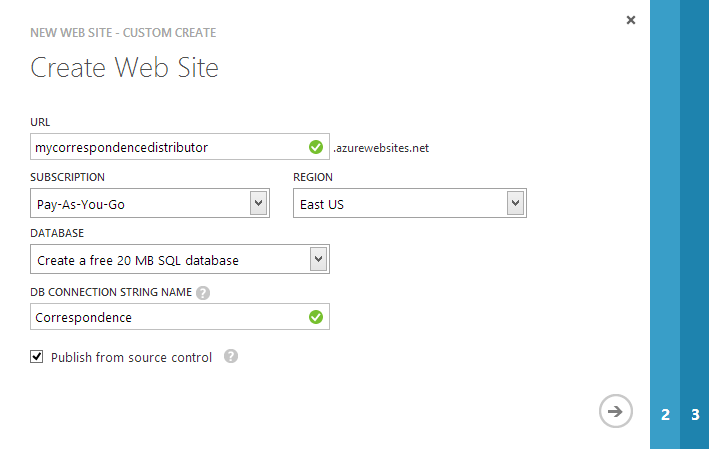Viewport: 709px width, 449px height.
Task: Expand the Database dropdown list
Action: click(318, 260)
